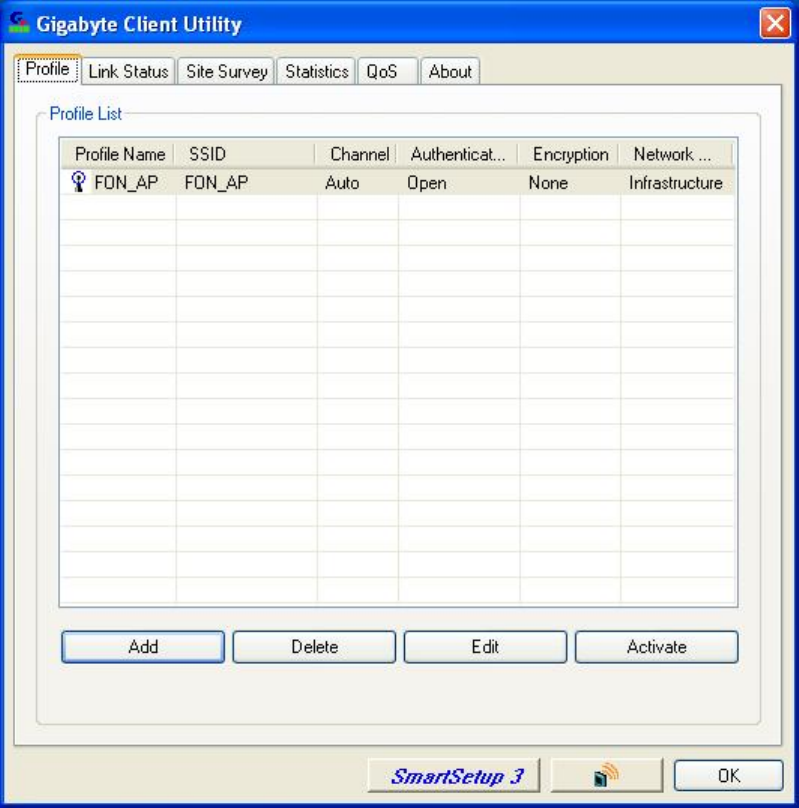
Task: Click the wireless radio signal icon button
Action: tap(606, 775)
